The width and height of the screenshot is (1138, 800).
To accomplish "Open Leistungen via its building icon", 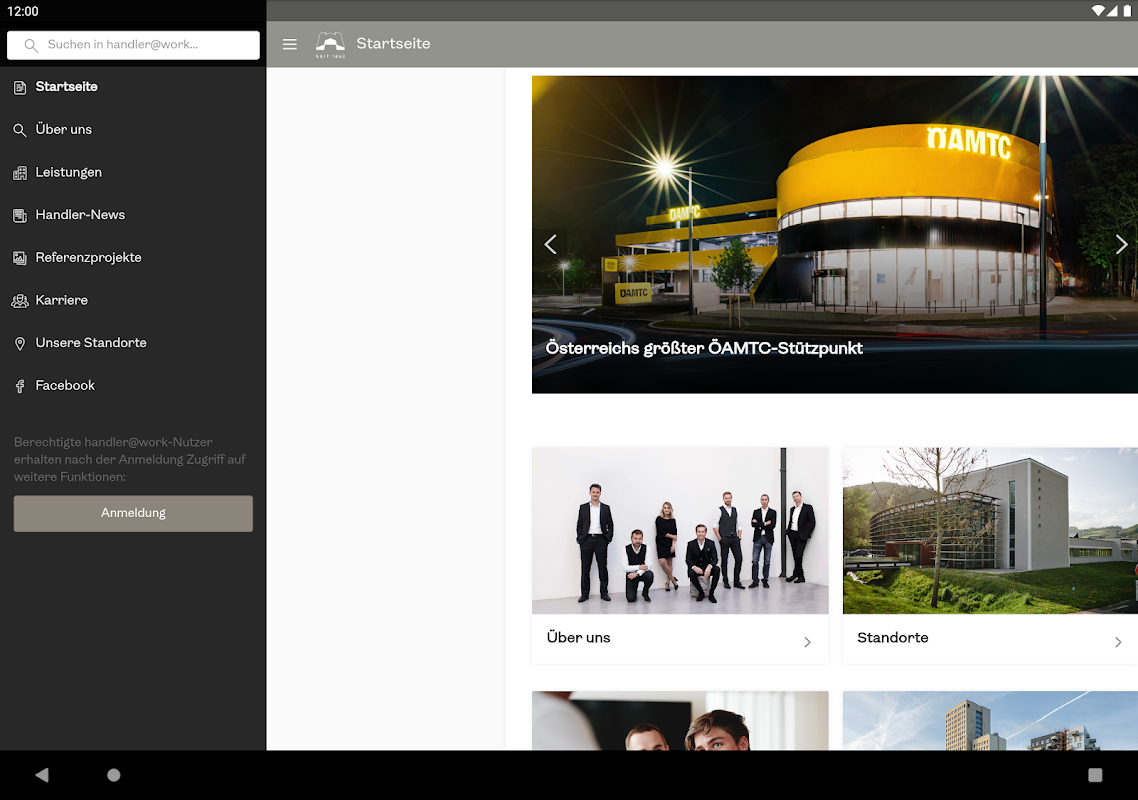I will click(20, 173).
